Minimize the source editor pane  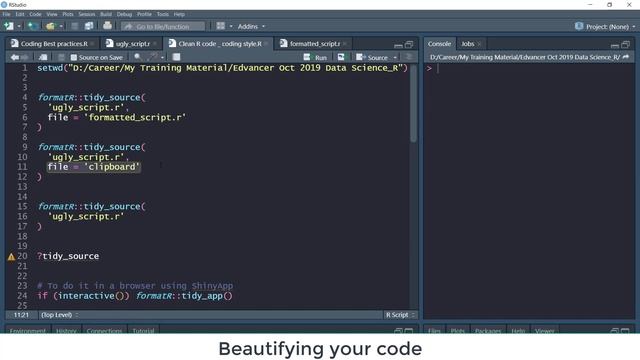point(398,45)
